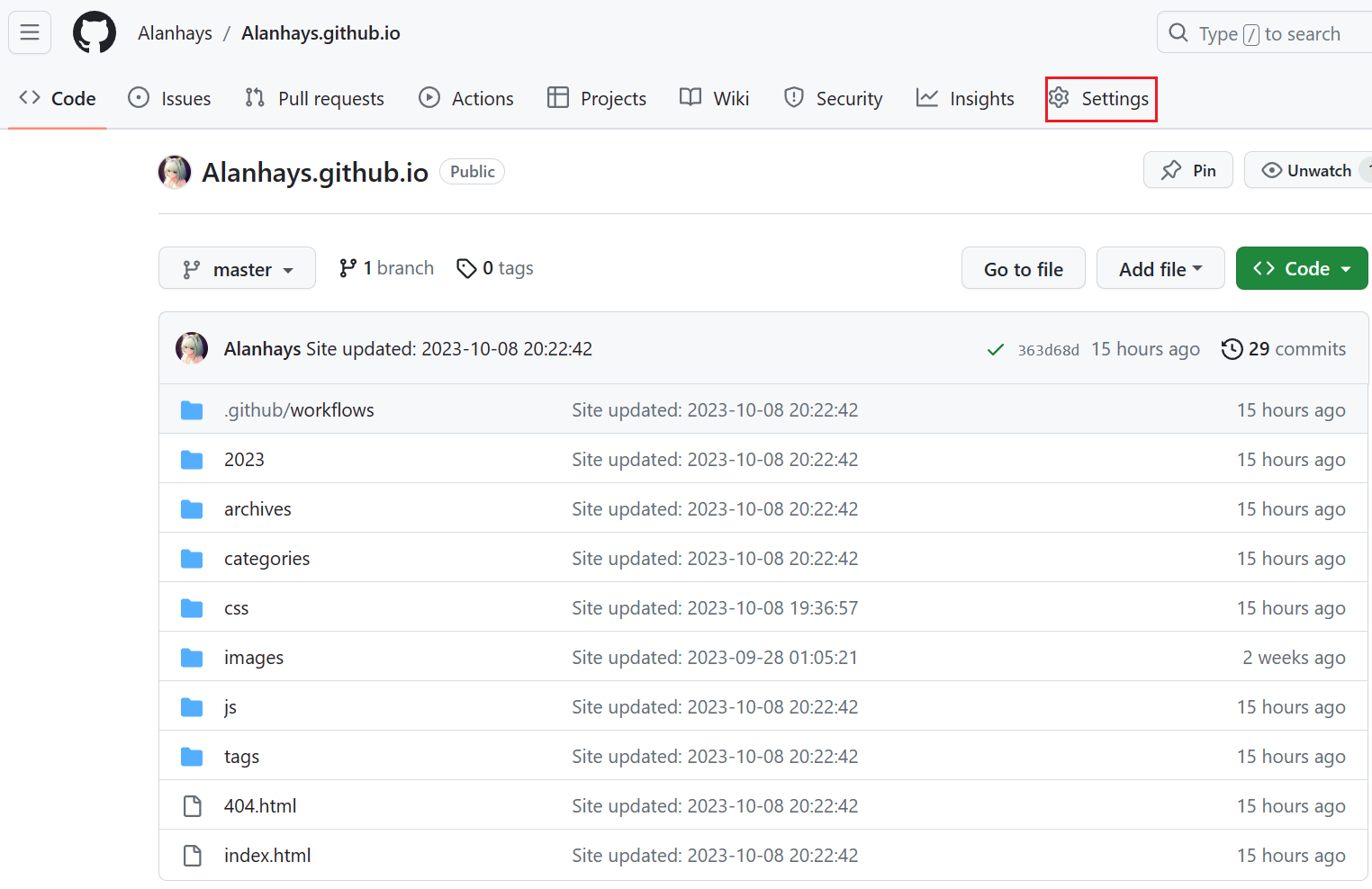Open the repository Settings tab
Viewport: 1372px width, 889px height.
tap(1101, 99)
